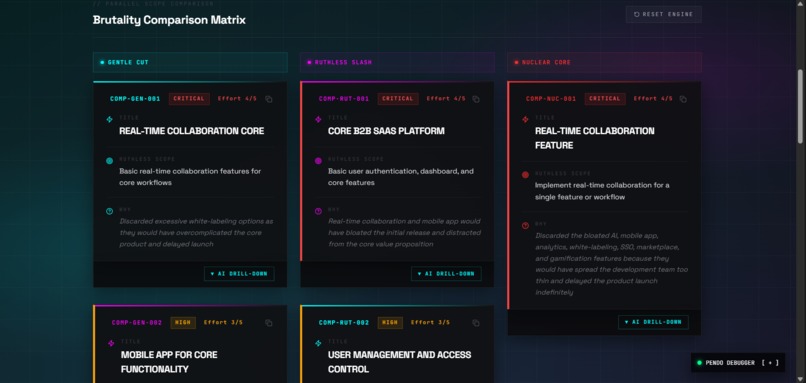Screen dimensions: 806x383
Task: Expand Pendo Debugger with plus button
Action: (x=770, y=363)
